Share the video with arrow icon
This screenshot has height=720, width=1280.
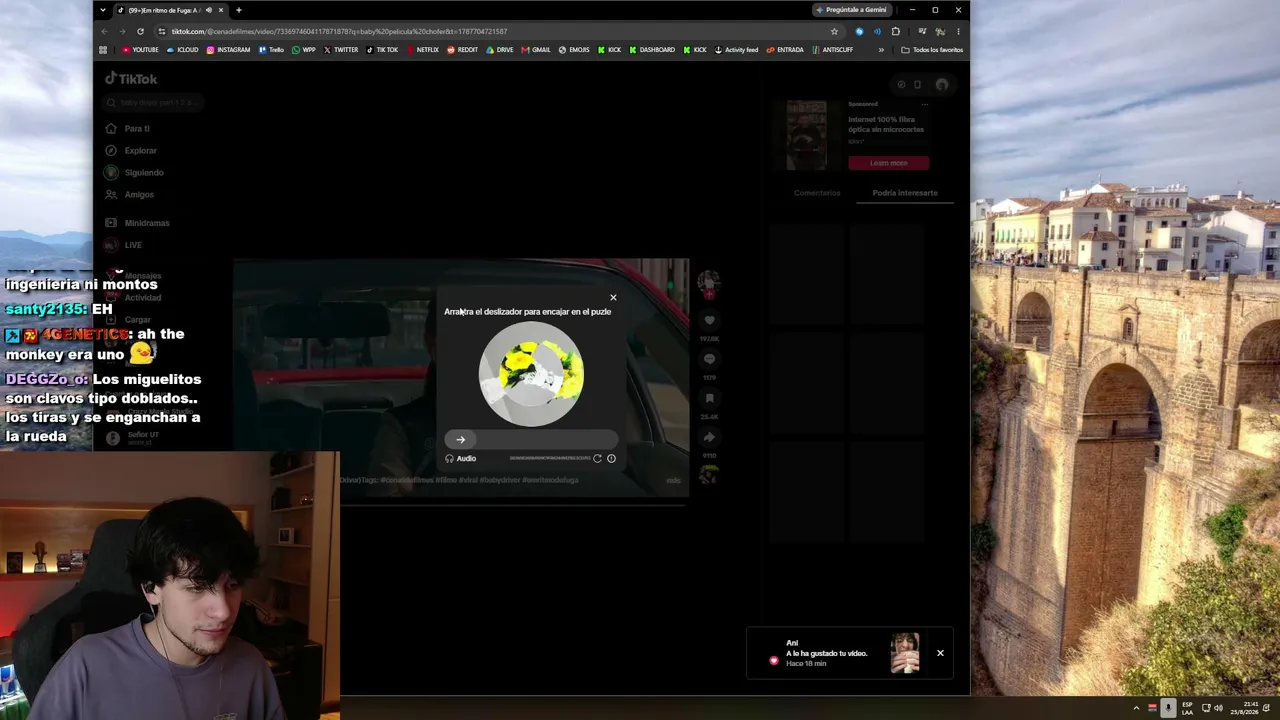[709, 437]
